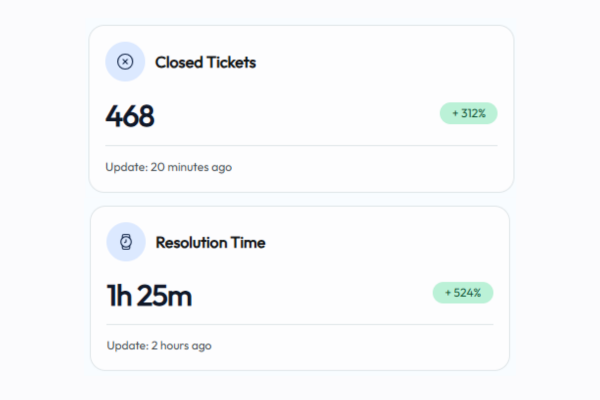Click the Resolution Time watch icon

[126, 242]
